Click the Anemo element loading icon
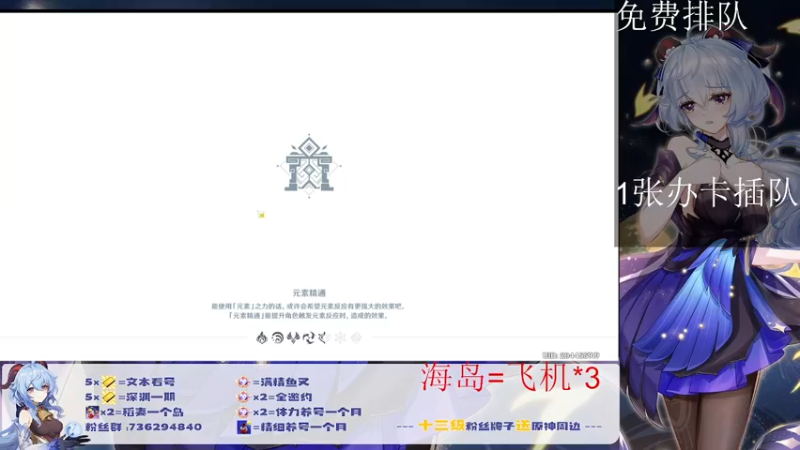Viewport: 800px width, 450px height. click(x=293, y=338)
